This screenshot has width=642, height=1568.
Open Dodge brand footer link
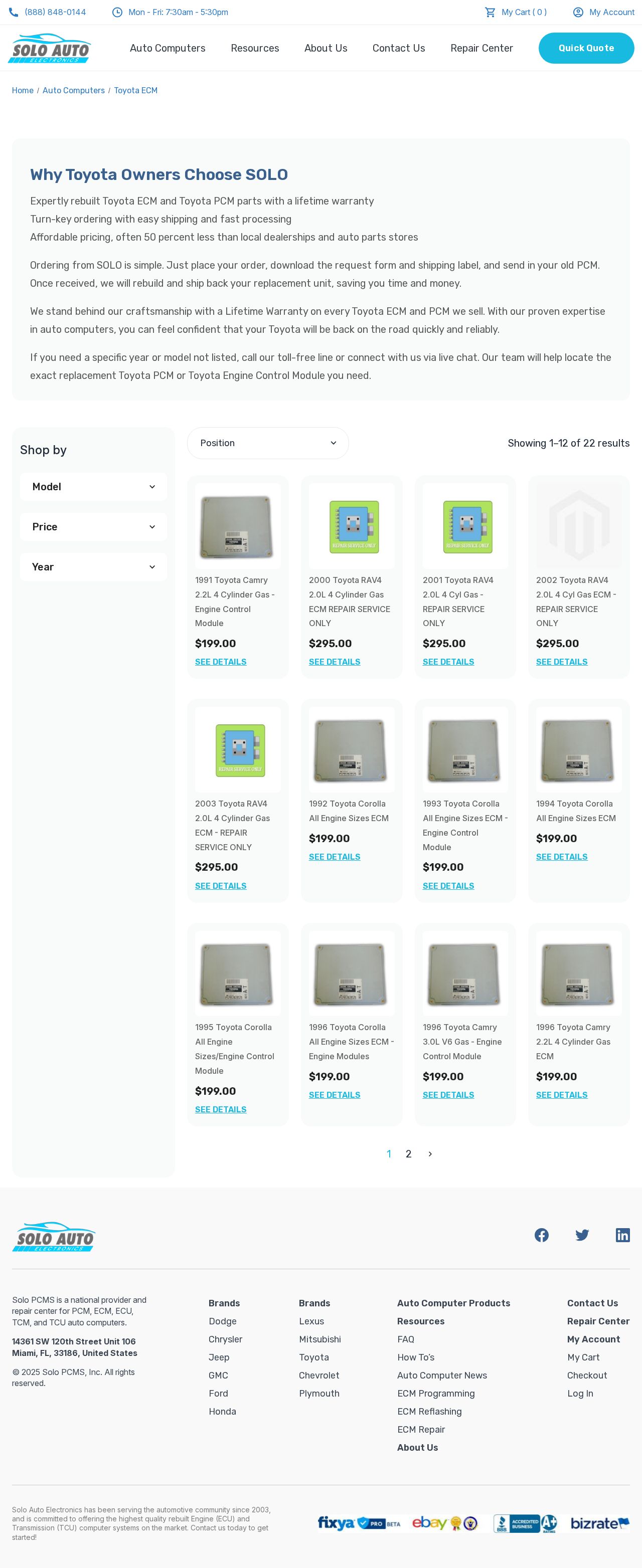222,1321
